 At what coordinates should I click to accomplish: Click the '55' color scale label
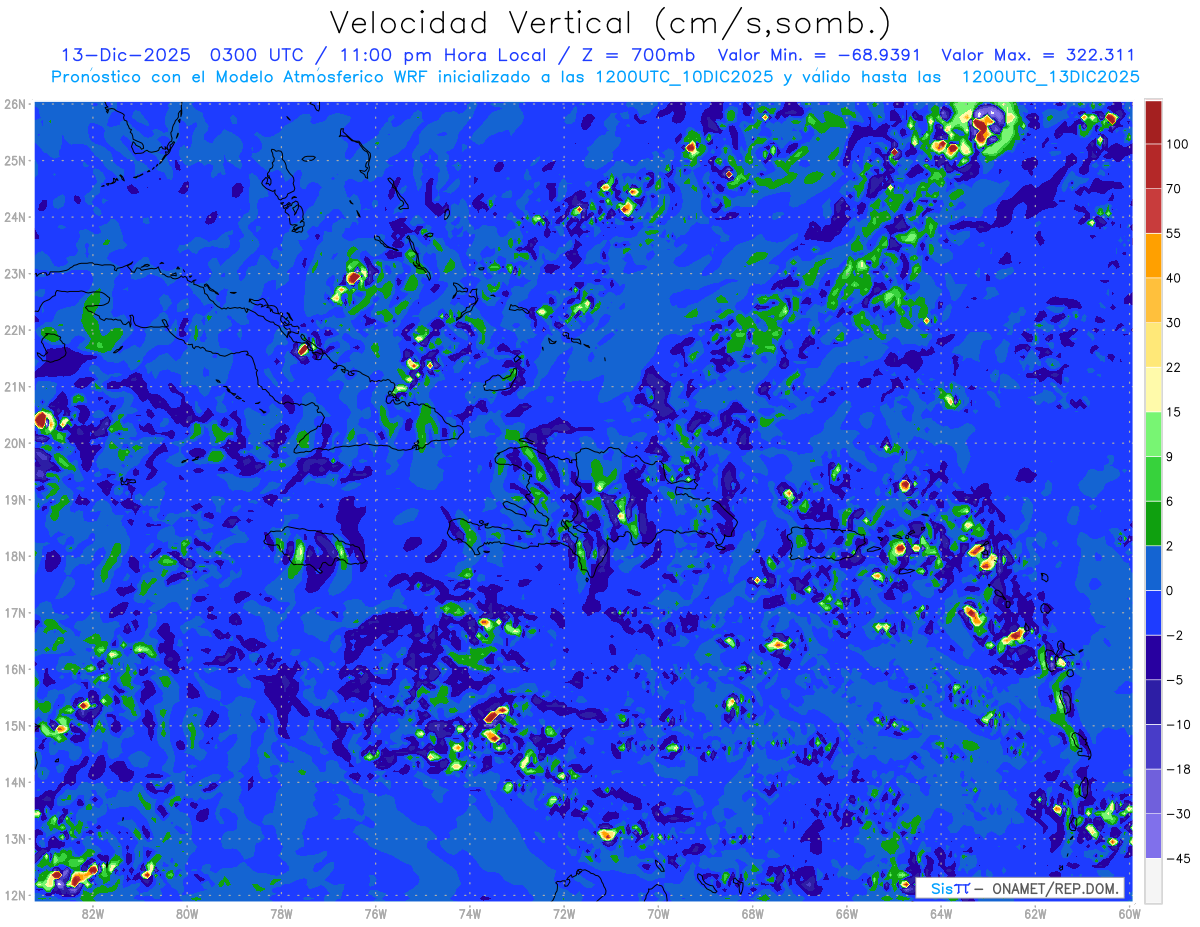[1174, 233]
